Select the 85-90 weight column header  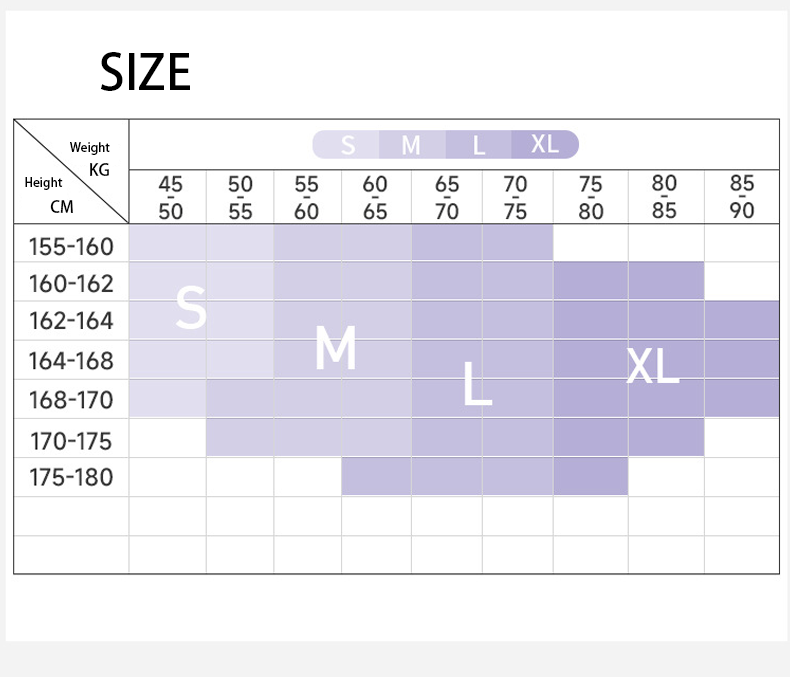point(742,197)
